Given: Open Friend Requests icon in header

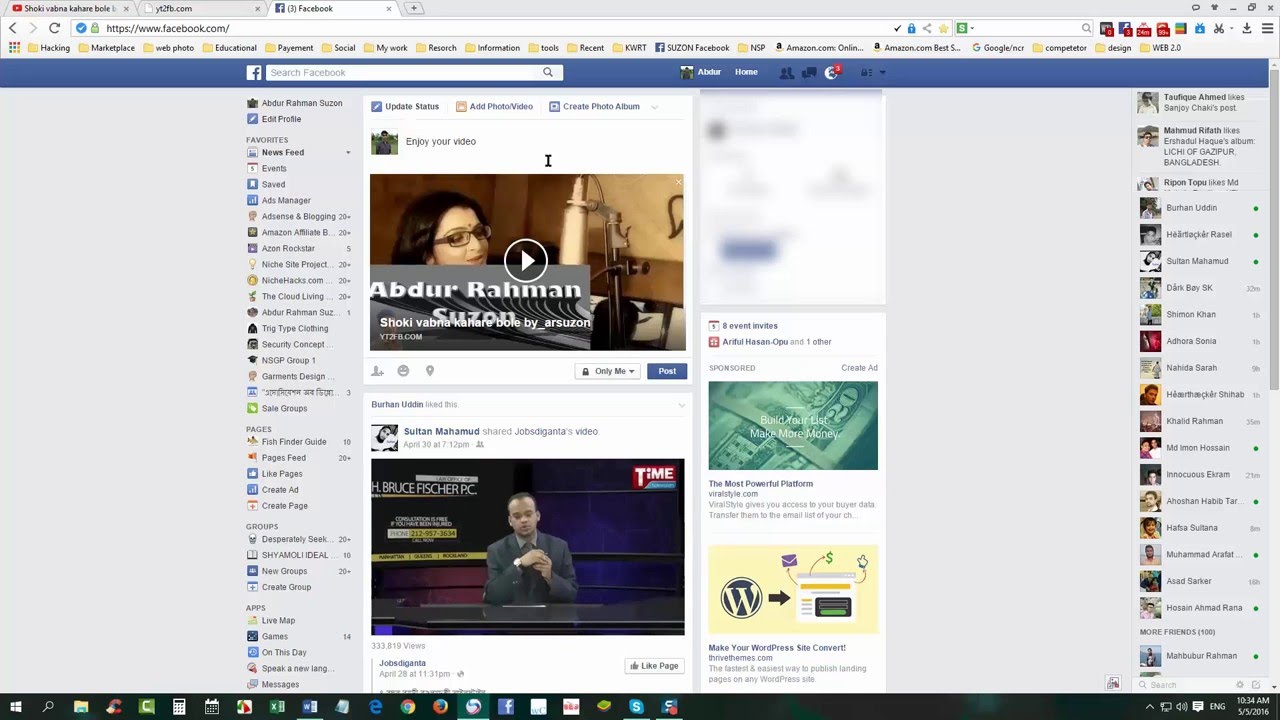Looking at the screenshot, I should click(x=787, y=73).
